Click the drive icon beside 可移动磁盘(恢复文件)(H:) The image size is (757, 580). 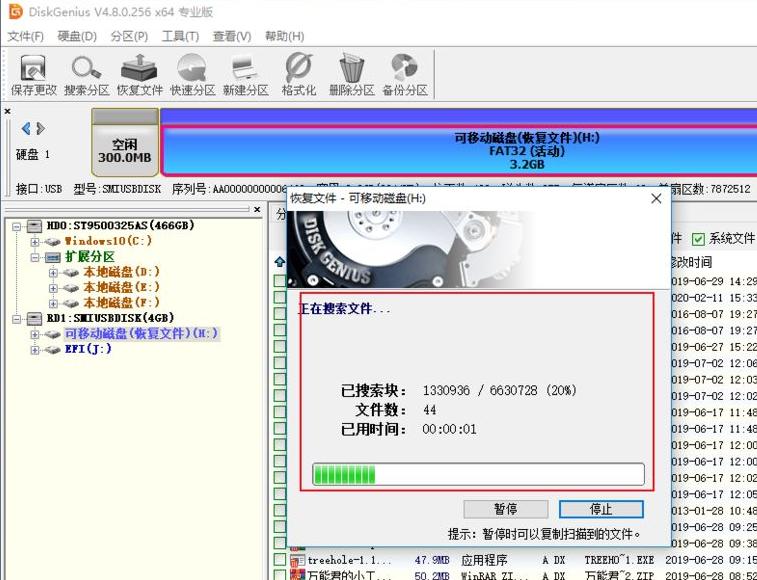52,334
